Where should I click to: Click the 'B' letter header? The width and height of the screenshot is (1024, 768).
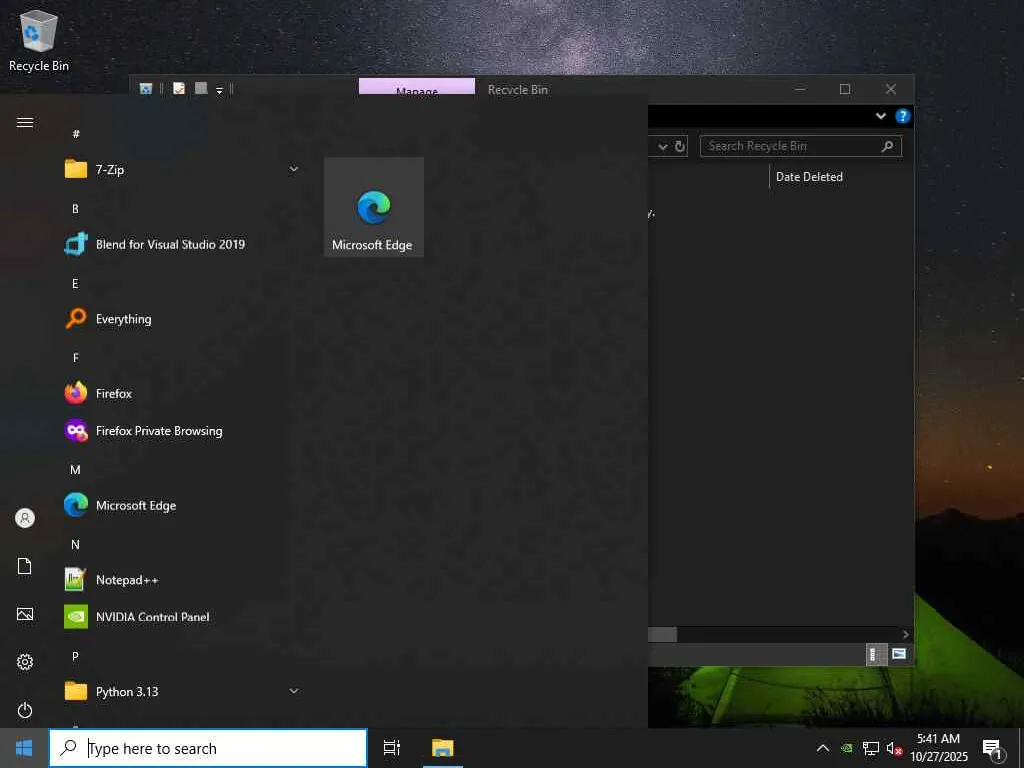click(75, 209)
